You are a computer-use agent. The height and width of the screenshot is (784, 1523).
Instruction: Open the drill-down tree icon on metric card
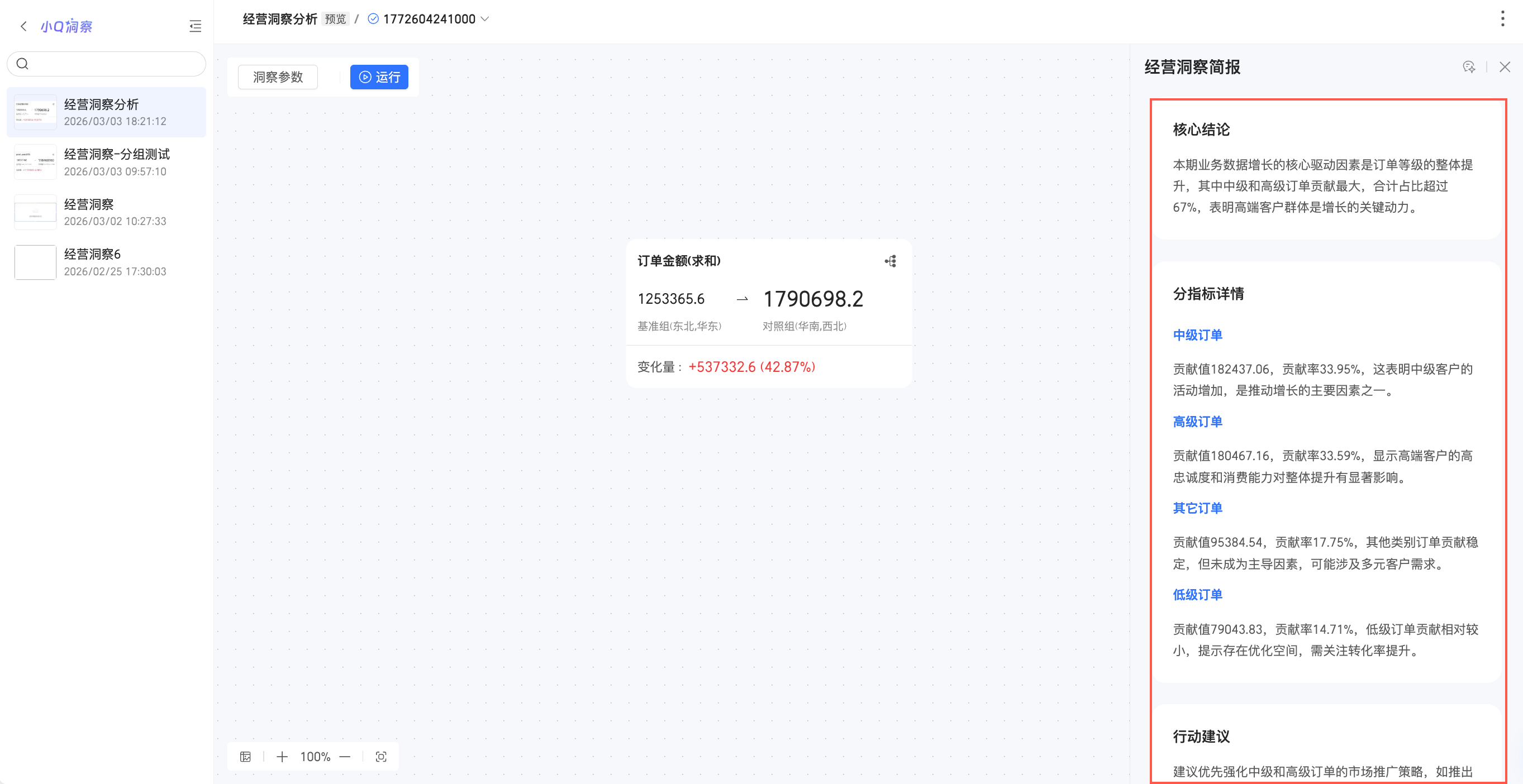pyautogui.click(x=891, y=261)
